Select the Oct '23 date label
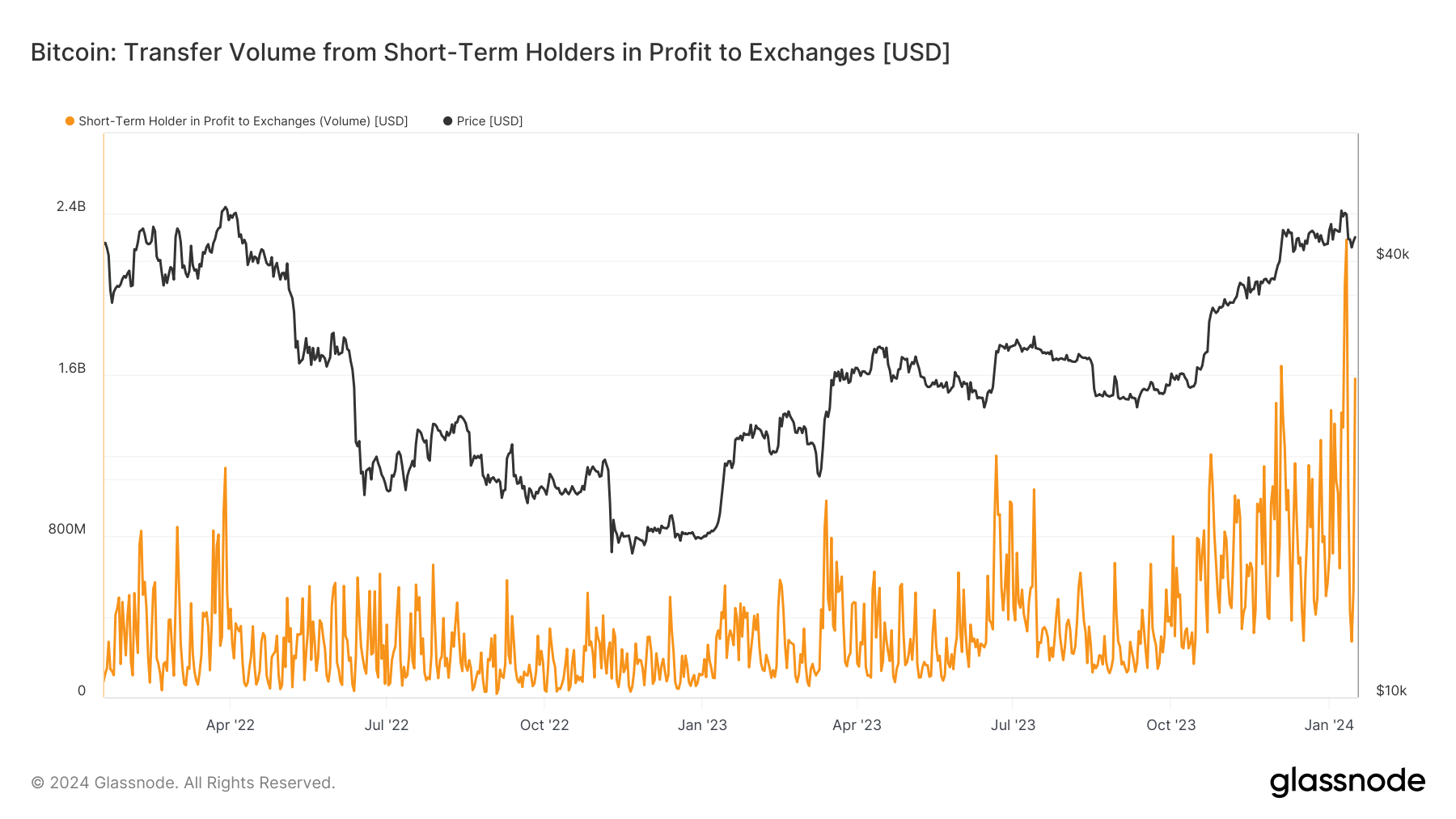This screenshot has width=1456, height=819. click(x=1170, y=725)
